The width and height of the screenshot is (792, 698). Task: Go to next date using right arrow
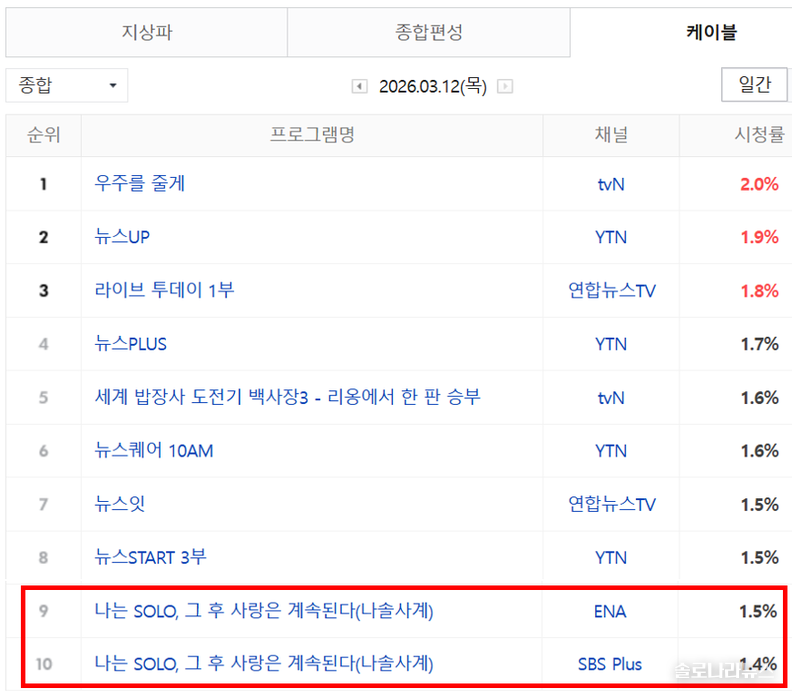pos(505,87)
